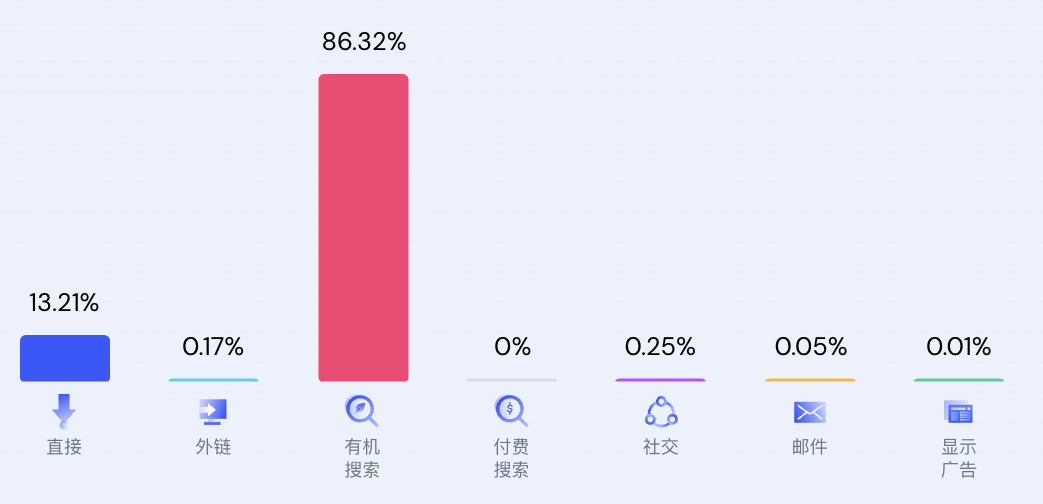
Task: Click the Paid Search (付费搜索) dollar icon
Action: (x=511, y=411)
